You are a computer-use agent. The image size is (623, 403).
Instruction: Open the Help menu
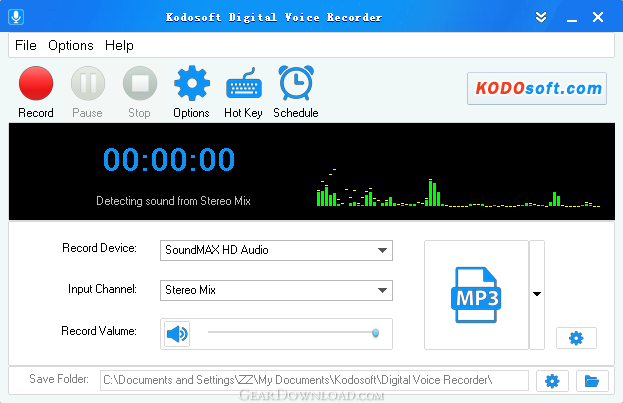point(119,45)
